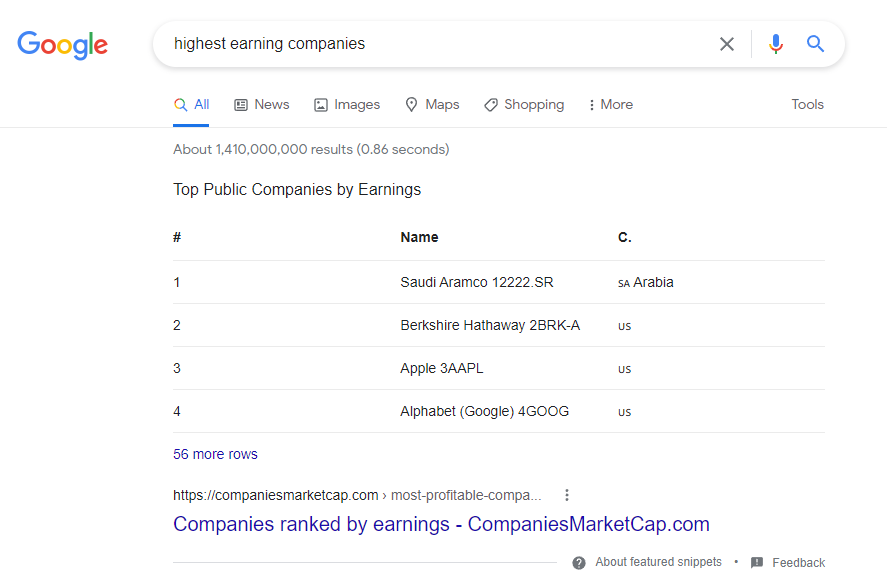Click inside the search query text field
The image size is (887, 587).
tap(430, 44)
